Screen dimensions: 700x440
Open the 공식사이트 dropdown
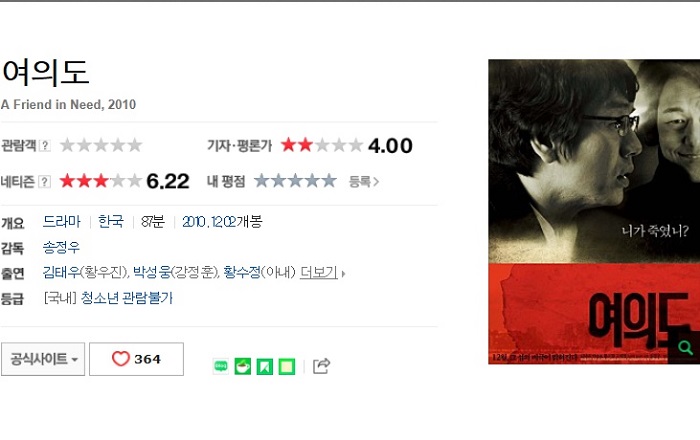(43, 359)
